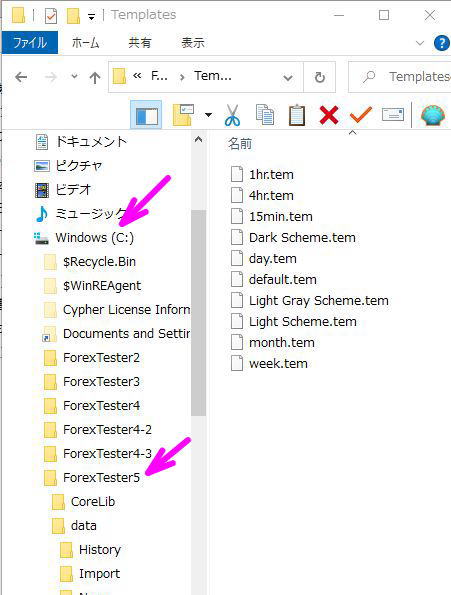Click the Tem... breadcrumb in address bar

point(213,76)
